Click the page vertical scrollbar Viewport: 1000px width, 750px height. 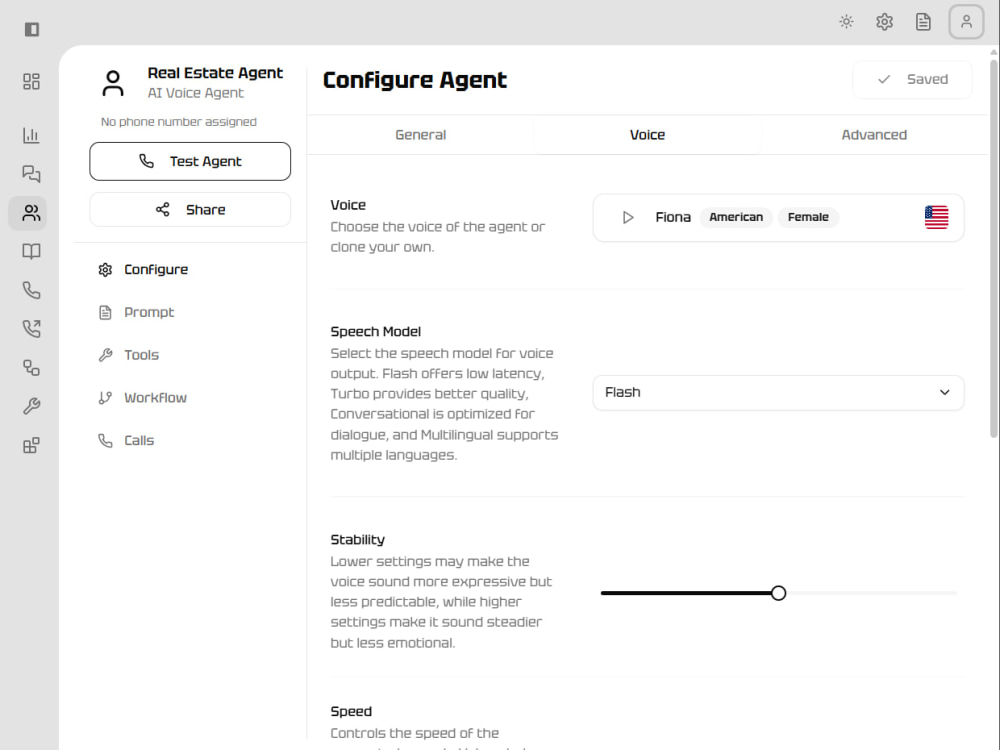coord(994,249)
